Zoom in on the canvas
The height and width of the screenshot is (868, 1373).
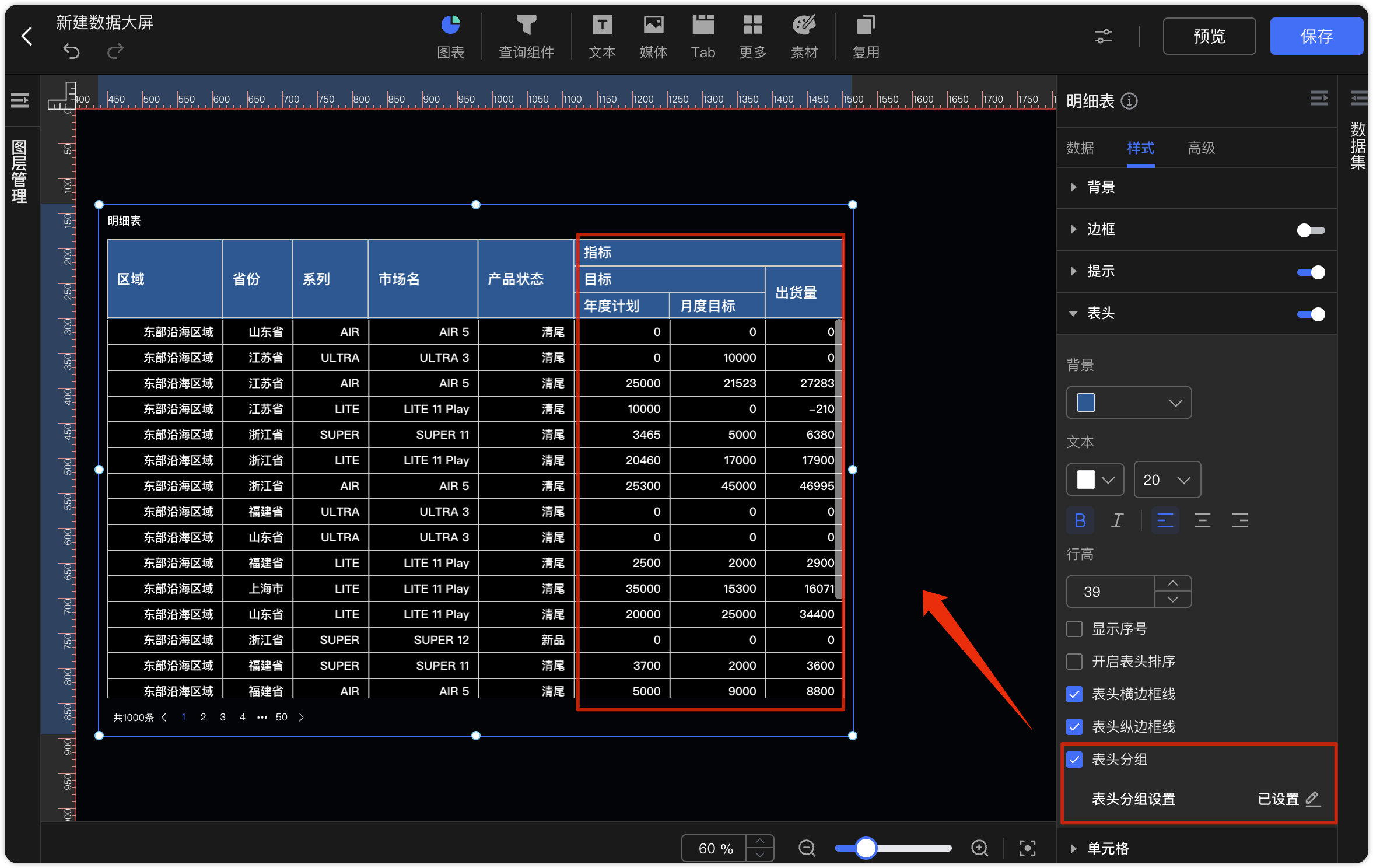(x=979, y=848)
